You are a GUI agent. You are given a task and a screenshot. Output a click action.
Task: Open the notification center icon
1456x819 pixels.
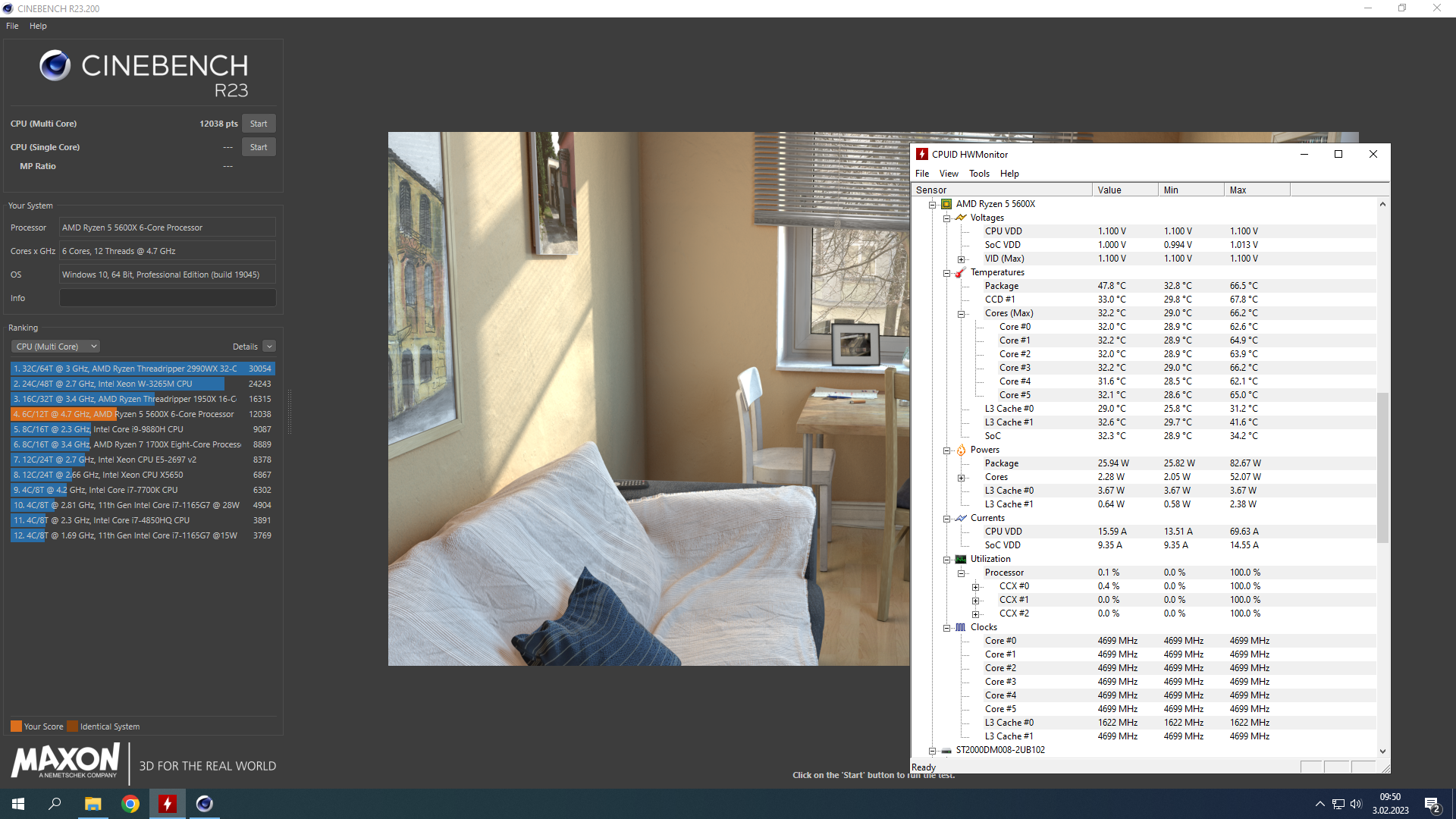[x=1432, y=804]
